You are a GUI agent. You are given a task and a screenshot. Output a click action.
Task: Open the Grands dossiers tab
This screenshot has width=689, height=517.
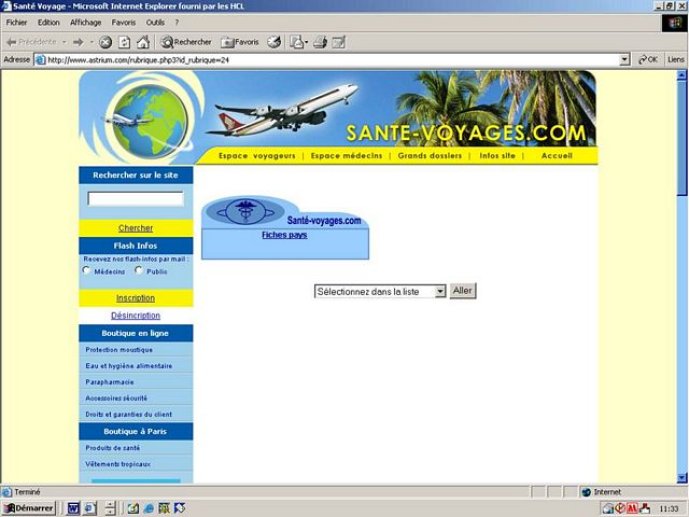coord(430,155)
